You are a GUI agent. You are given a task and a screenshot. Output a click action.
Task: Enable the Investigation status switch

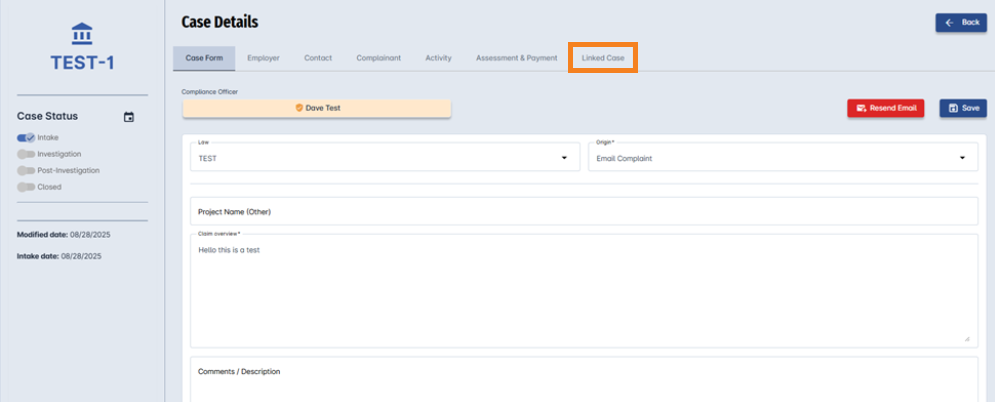(x=26, y=154)
